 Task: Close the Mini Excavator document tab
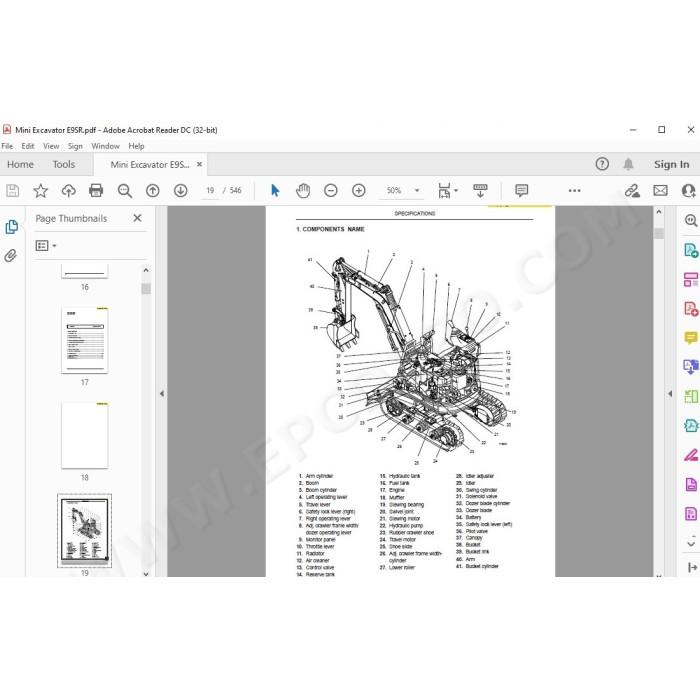pyautogui.click(x=200, y=164)
